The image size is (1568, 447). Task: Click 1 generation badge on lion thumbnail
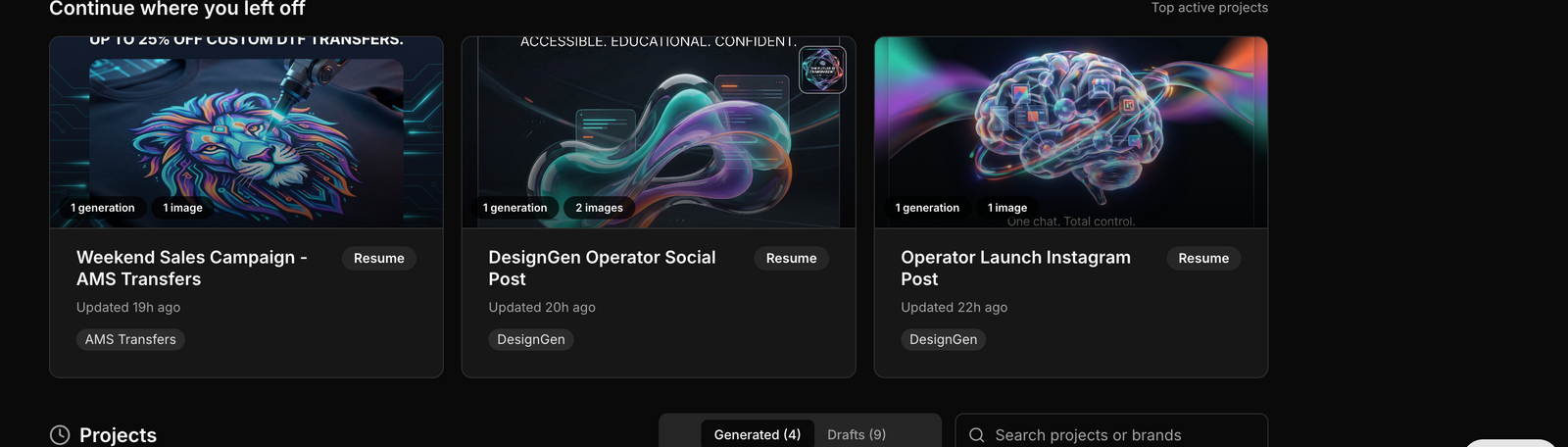click(103, 208)
